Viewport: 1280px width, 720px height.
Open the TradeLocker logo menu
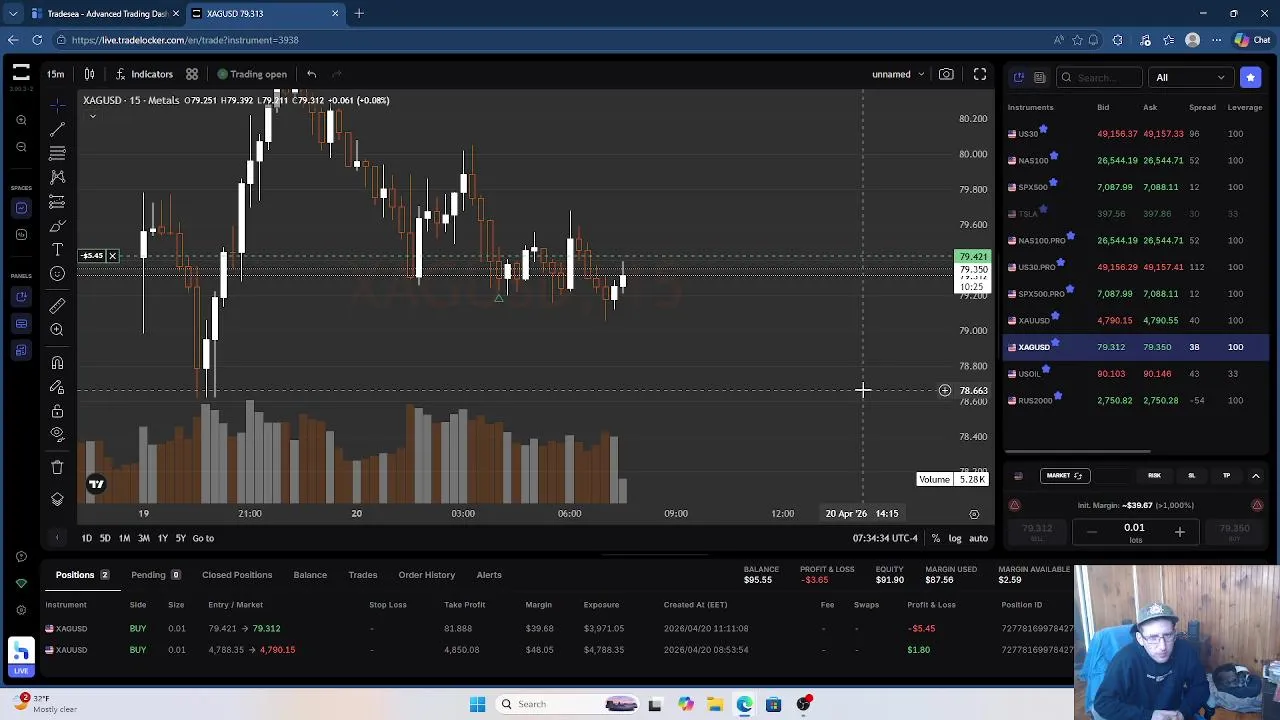21,74
